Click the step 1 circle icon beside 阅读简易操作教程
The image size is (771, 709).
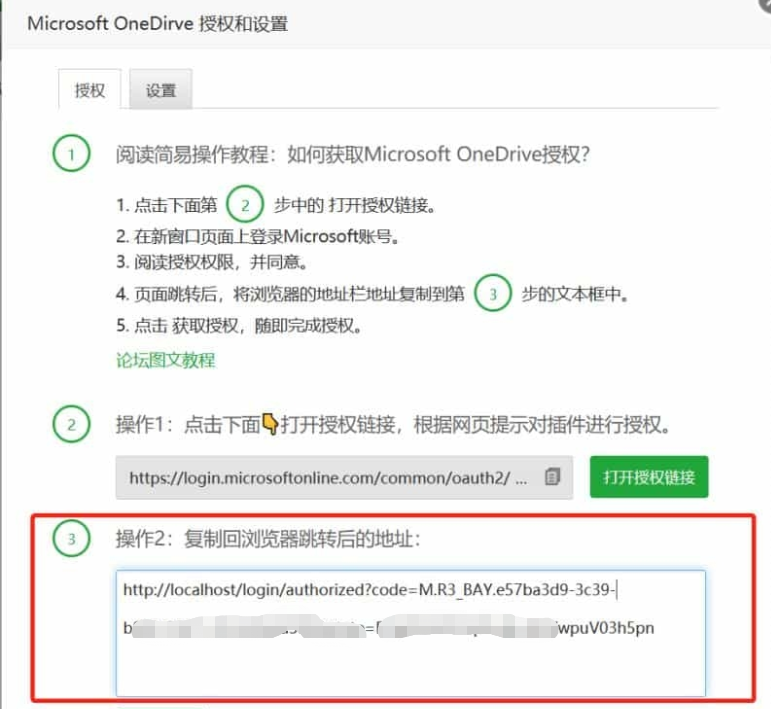pos(71,153)
